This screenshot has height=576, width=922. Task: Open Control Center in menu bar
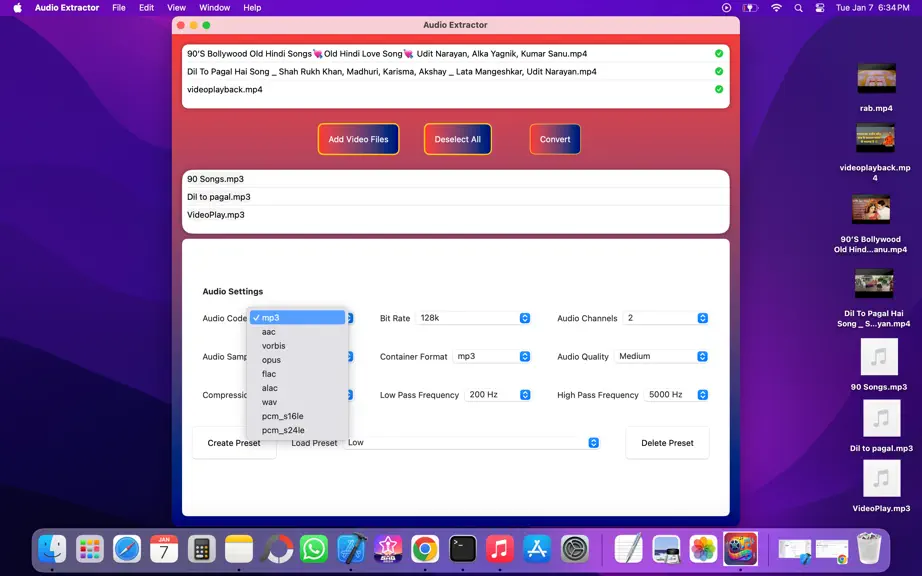[x=820, y=8]
